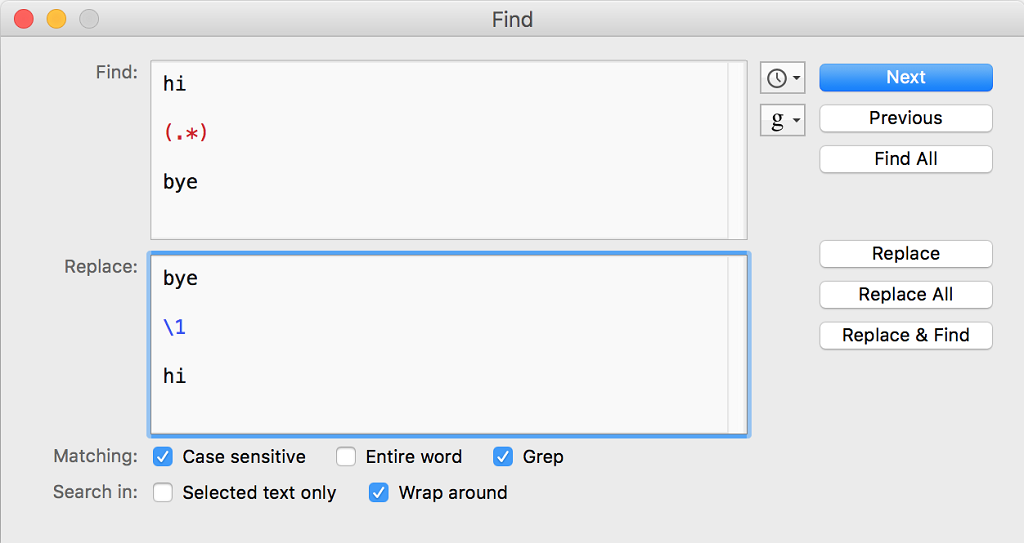Image resolution: width=1024 pixels, height=543 pixels.
Task: Open the saved grep patterns dropdown
Action: click(782, 121)
